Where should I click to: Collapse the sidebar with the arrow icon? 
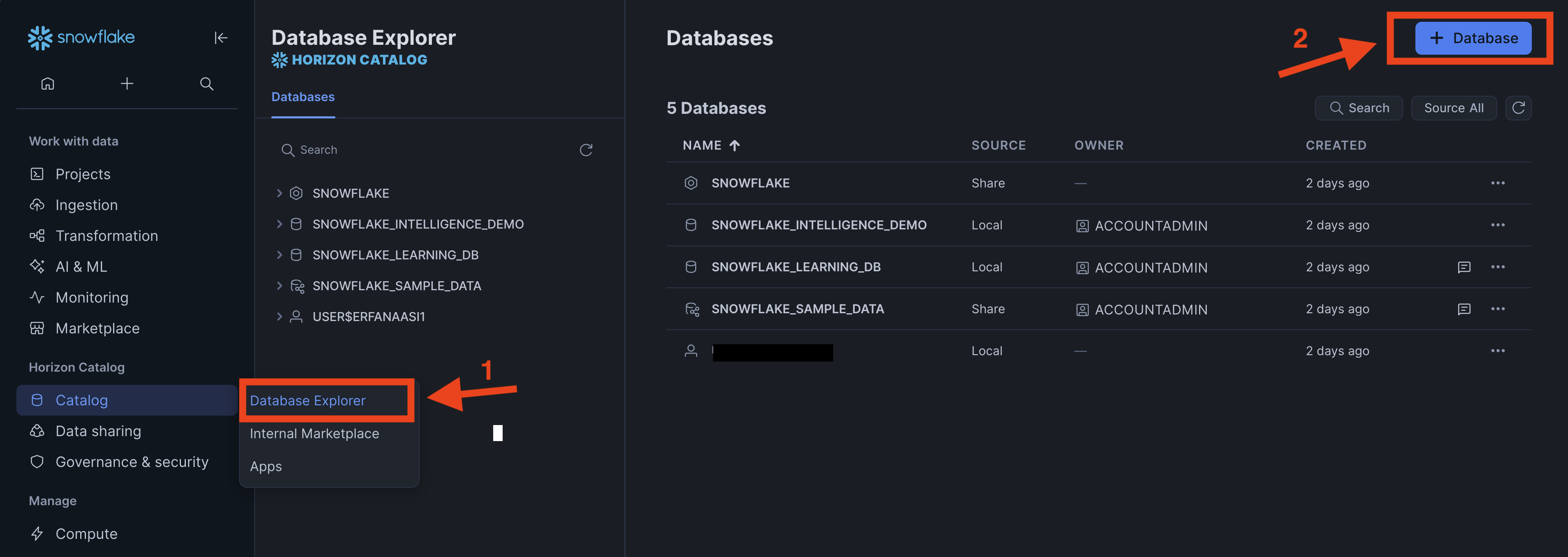pos(220,38)
